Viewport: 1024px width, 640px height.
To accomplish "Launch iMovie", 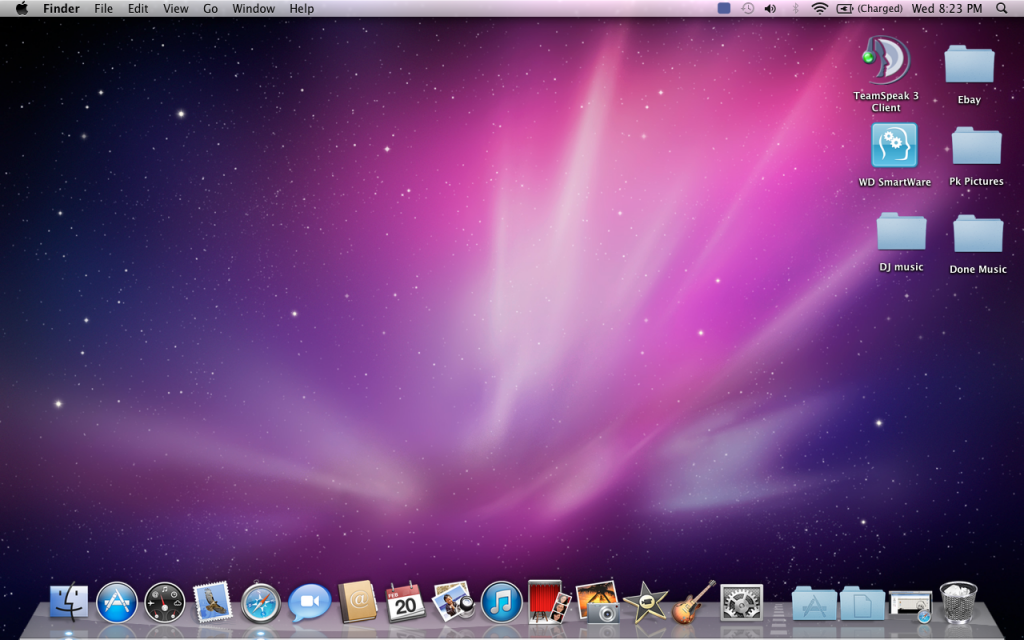I will point(643,602).
